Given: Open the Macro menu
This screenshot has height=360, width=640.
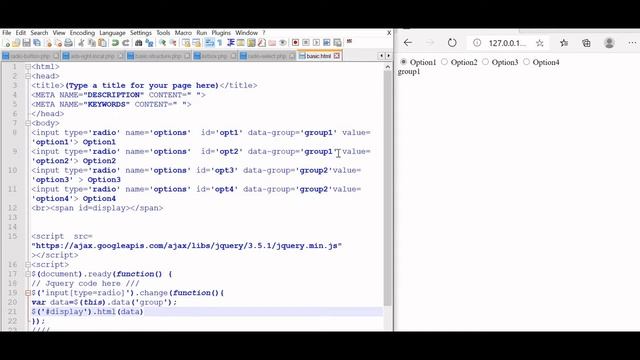Looking at the screenshot, I should (x=183, y=33).
